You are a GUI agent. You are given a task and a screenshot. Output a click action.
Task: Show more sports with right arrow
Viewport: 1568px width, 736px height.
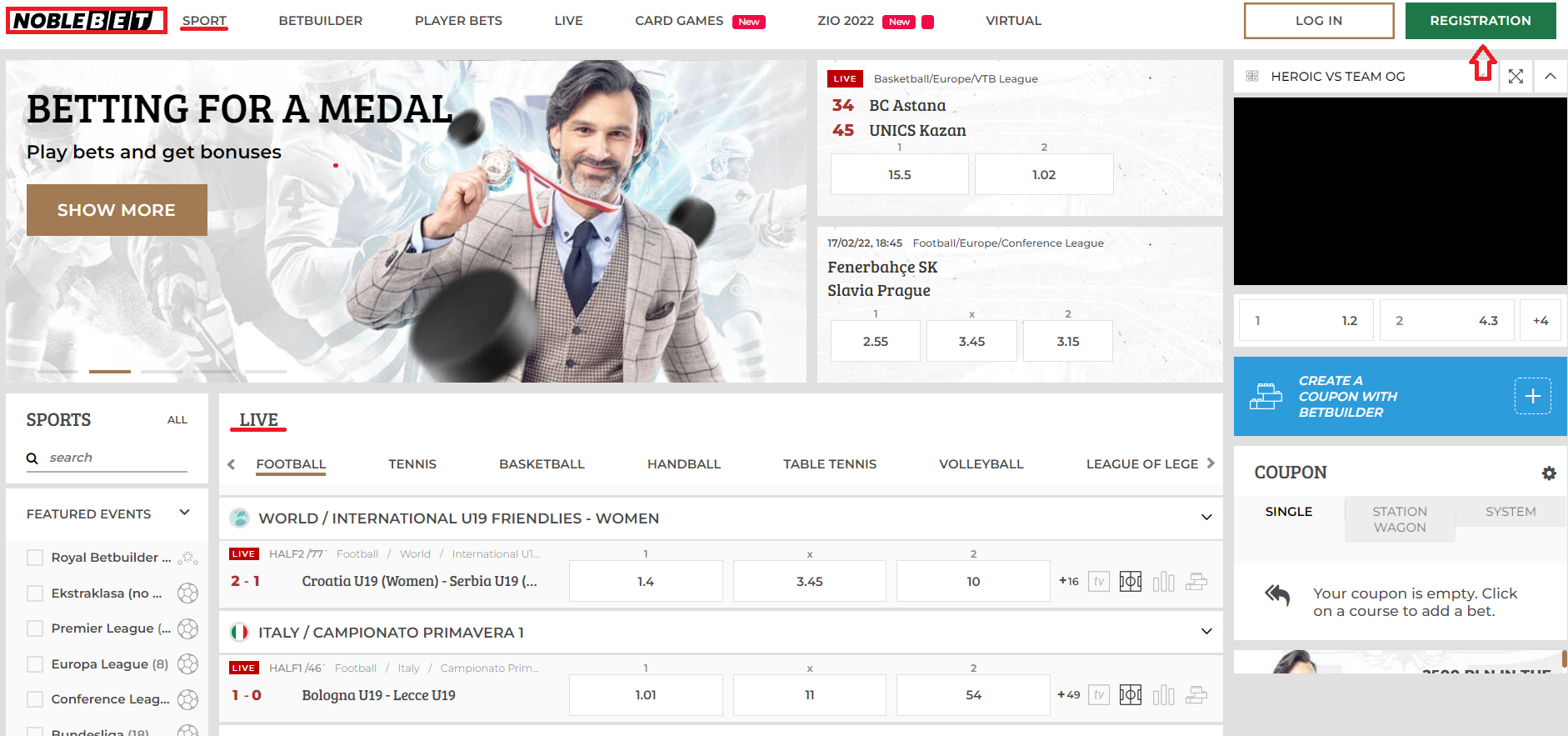coord(1211,463)
